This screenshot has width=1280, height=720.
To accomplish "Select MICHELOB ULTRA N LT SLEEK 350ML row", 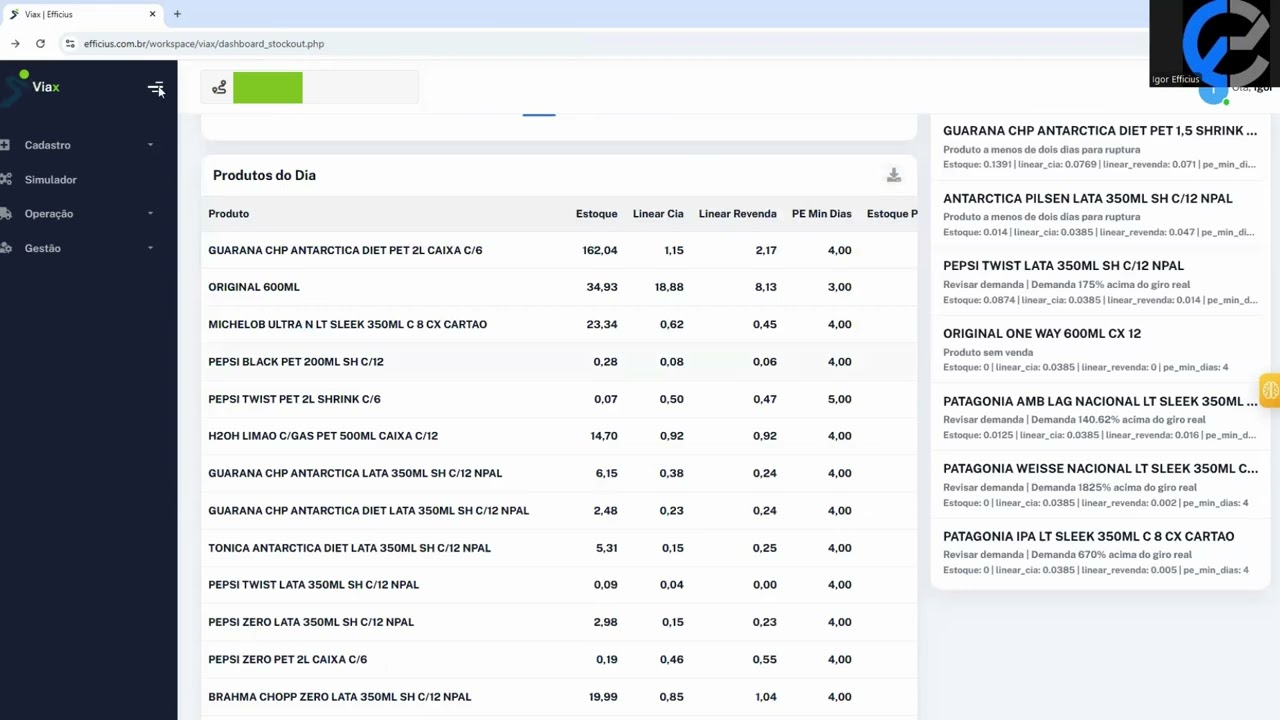I will point(559,324).
